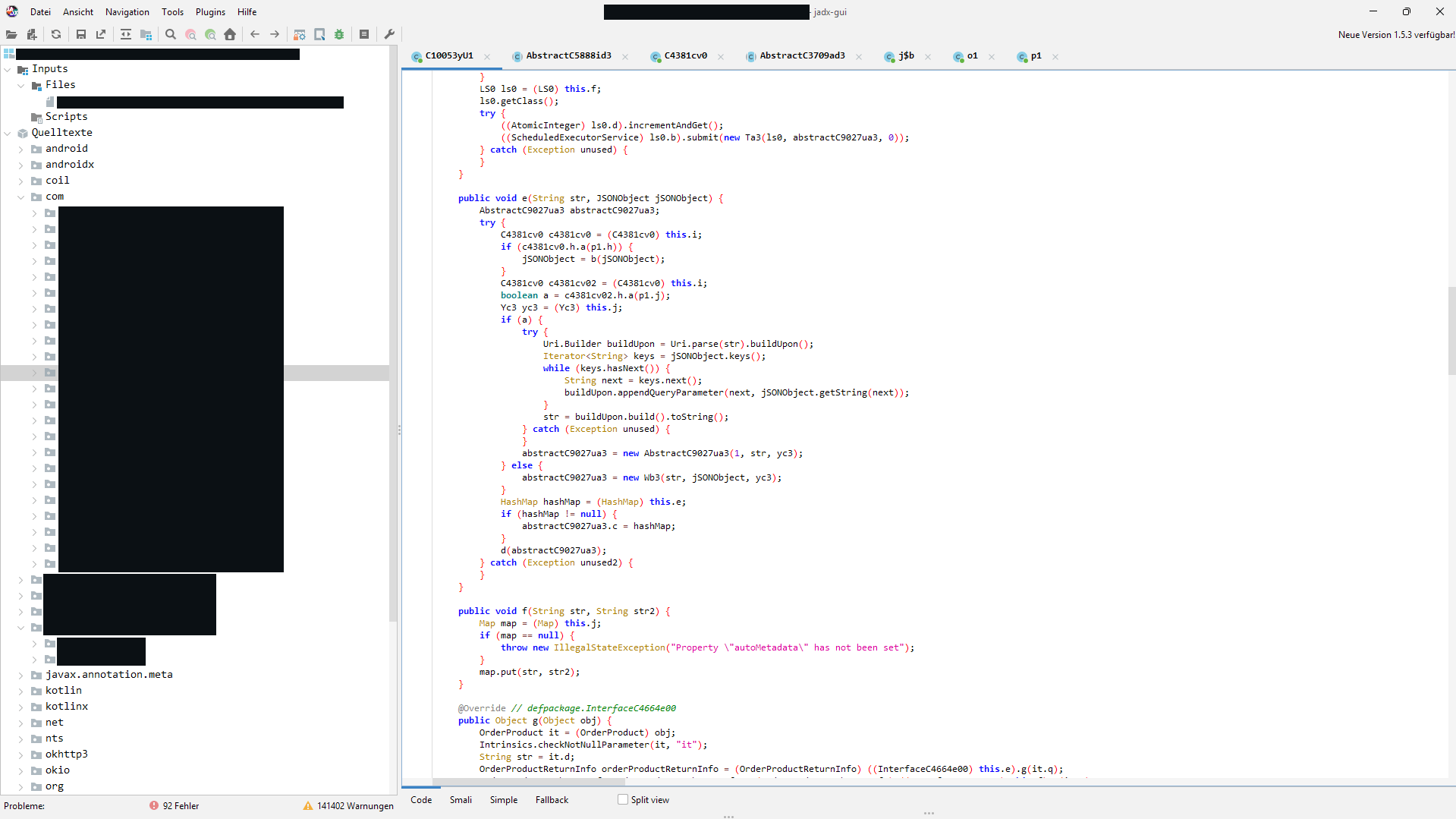The height and width of the screenshot is (819, 1456).
Task: Expand the kotlin package node
Action: tap(20, 690)
